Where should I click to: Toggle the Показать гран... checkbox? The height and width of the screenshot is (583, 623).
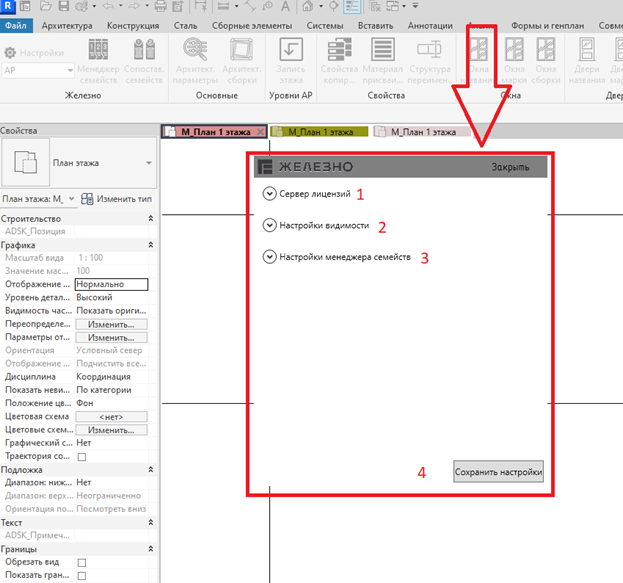click(x=82, y=575)
